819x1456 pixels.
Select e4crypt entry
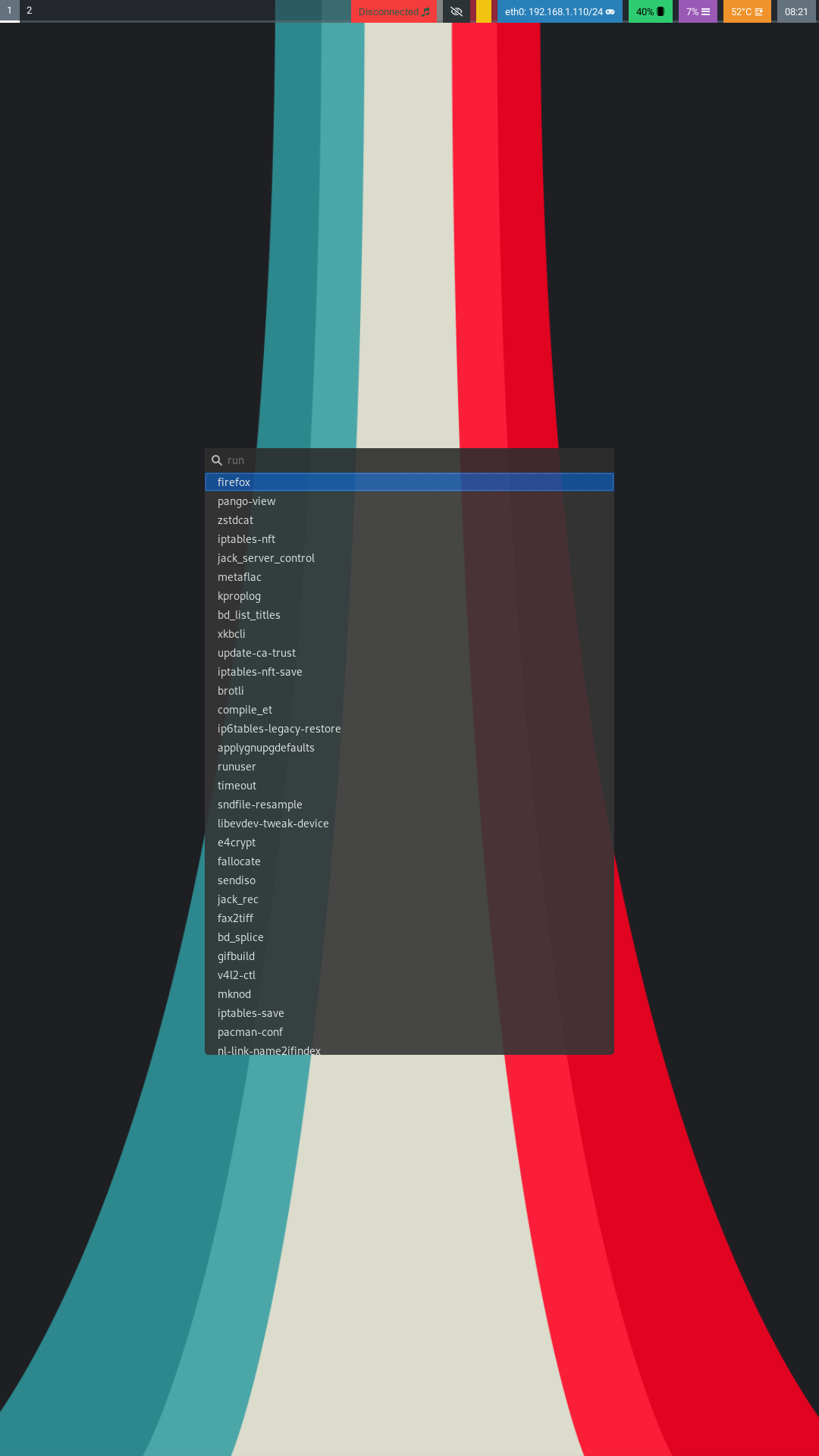[409, 843]
